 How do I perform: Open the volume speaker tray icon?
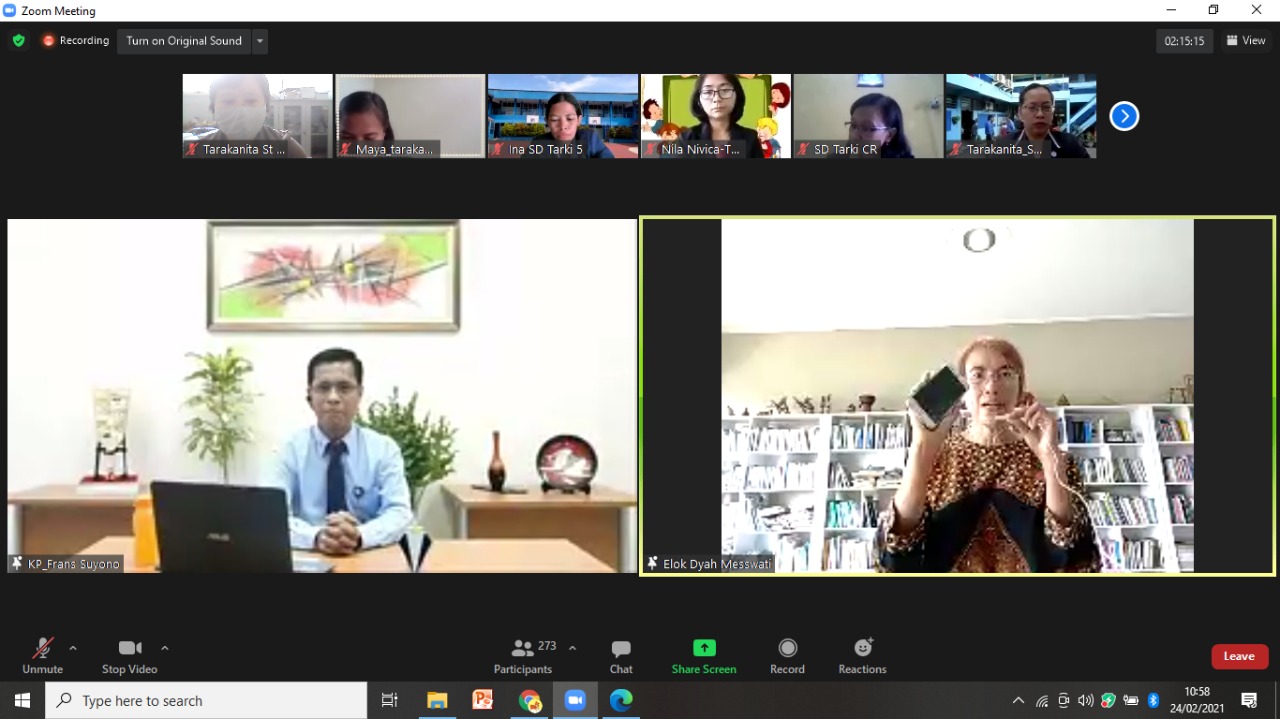click(x=1086, y=700)
